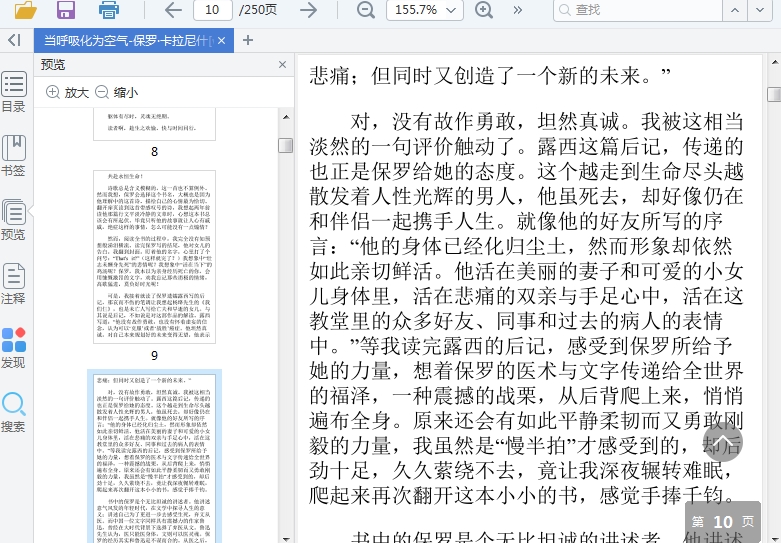Select the highlighted page 10 thumbnail
The width and height of the screenshot is (781, 543).
tap(154, 456)
